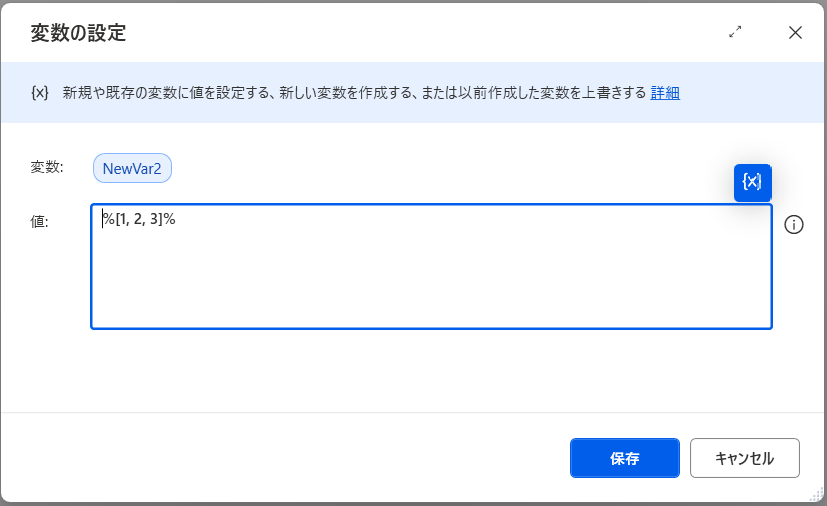Click resize grip at dialog corner

815,494
